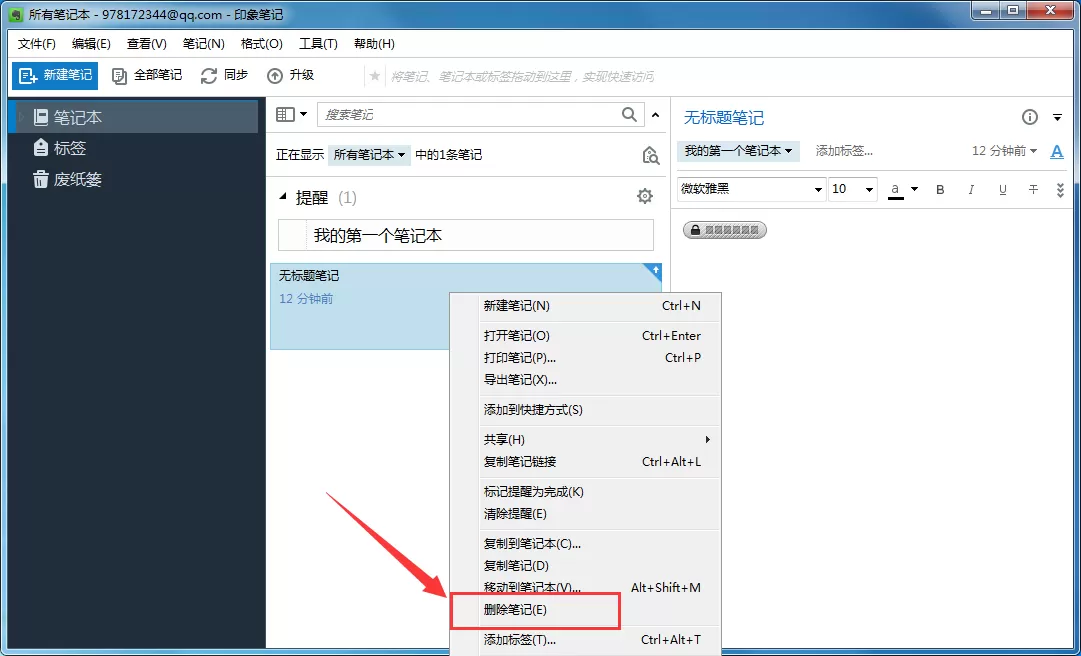1081x656 pixels.
Task: Open the File (文件) menu
Action: 37,43
